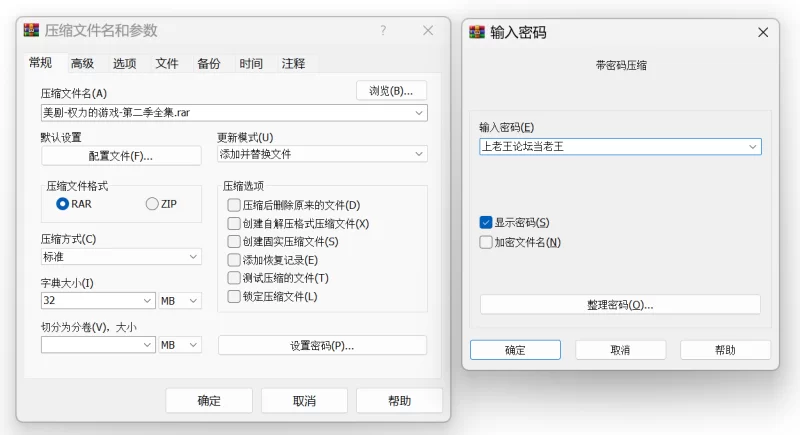This screenshot has width=800, height=435.
Task: Expand the password history dropdown arrow
Action: (x=752, y=147)
